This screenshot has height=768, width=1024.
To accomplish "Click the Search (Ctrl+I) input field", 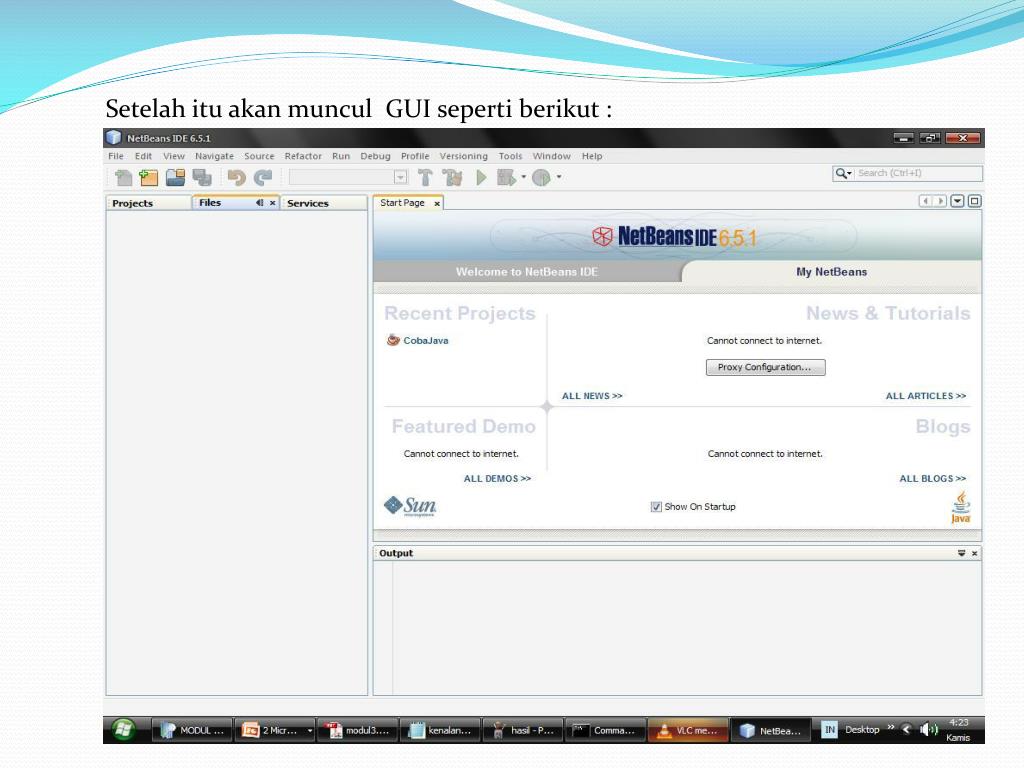I will [x=918, y=173].
